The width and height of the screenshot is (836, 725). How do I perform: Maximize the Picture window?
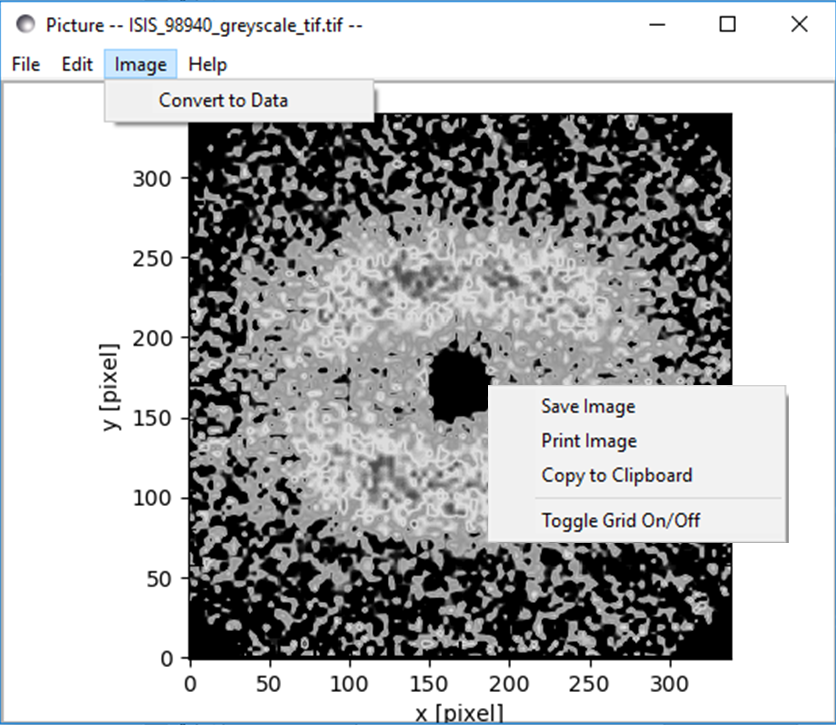click(x=728, y=25)
